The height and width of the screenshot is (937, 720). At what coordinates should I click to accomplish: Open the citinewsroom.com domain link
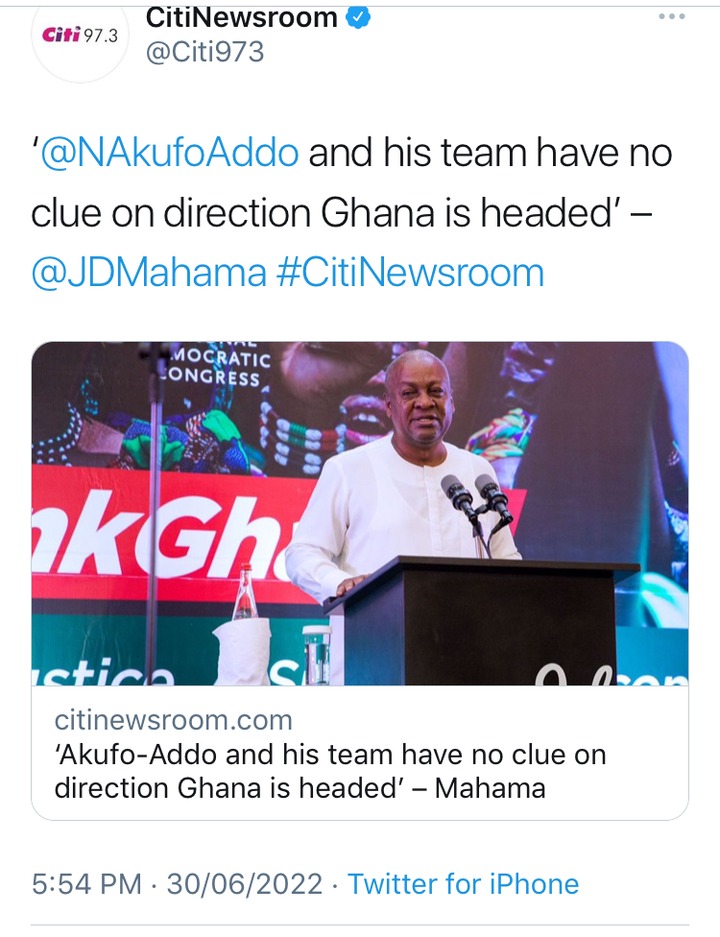173,720
